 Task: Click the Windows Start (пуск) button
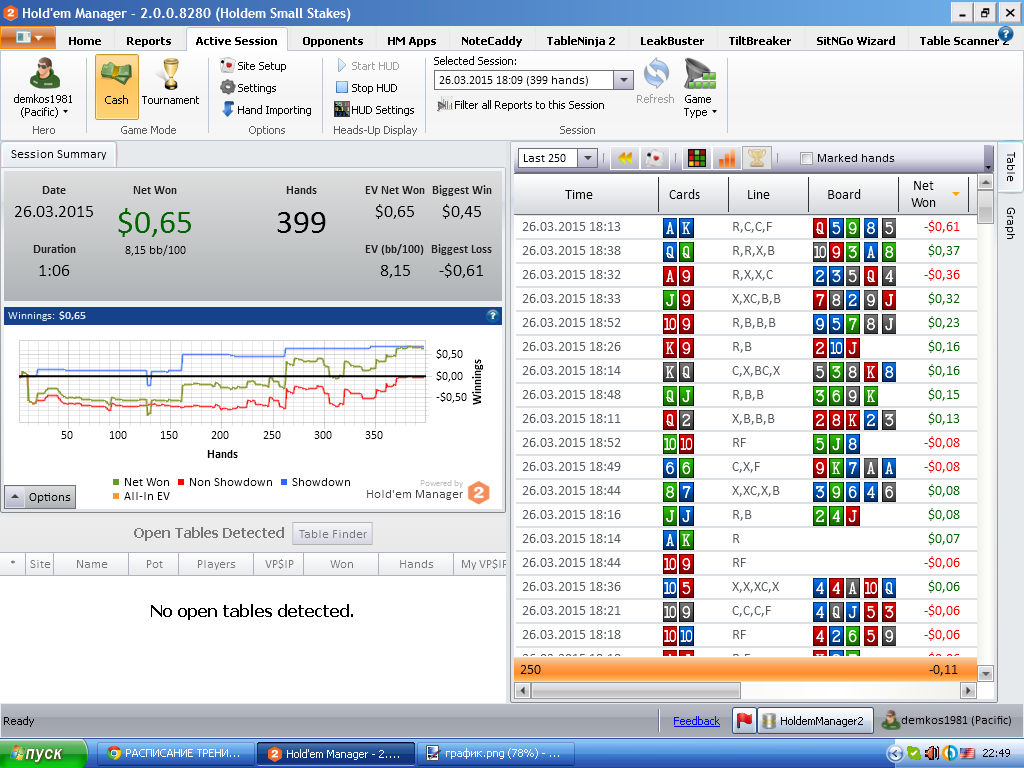tap(43, 754)
